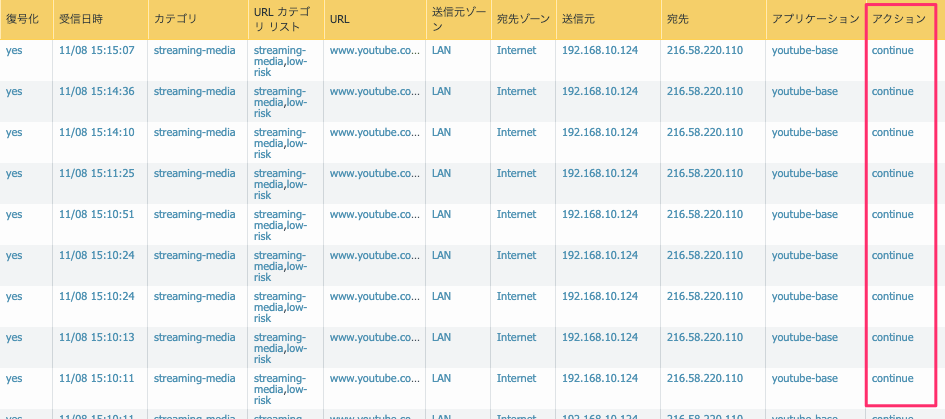This screenshot has width=945, height=419.
Task: Click youtube-base application in 15:15:07 row
Action: coord(805,51)
